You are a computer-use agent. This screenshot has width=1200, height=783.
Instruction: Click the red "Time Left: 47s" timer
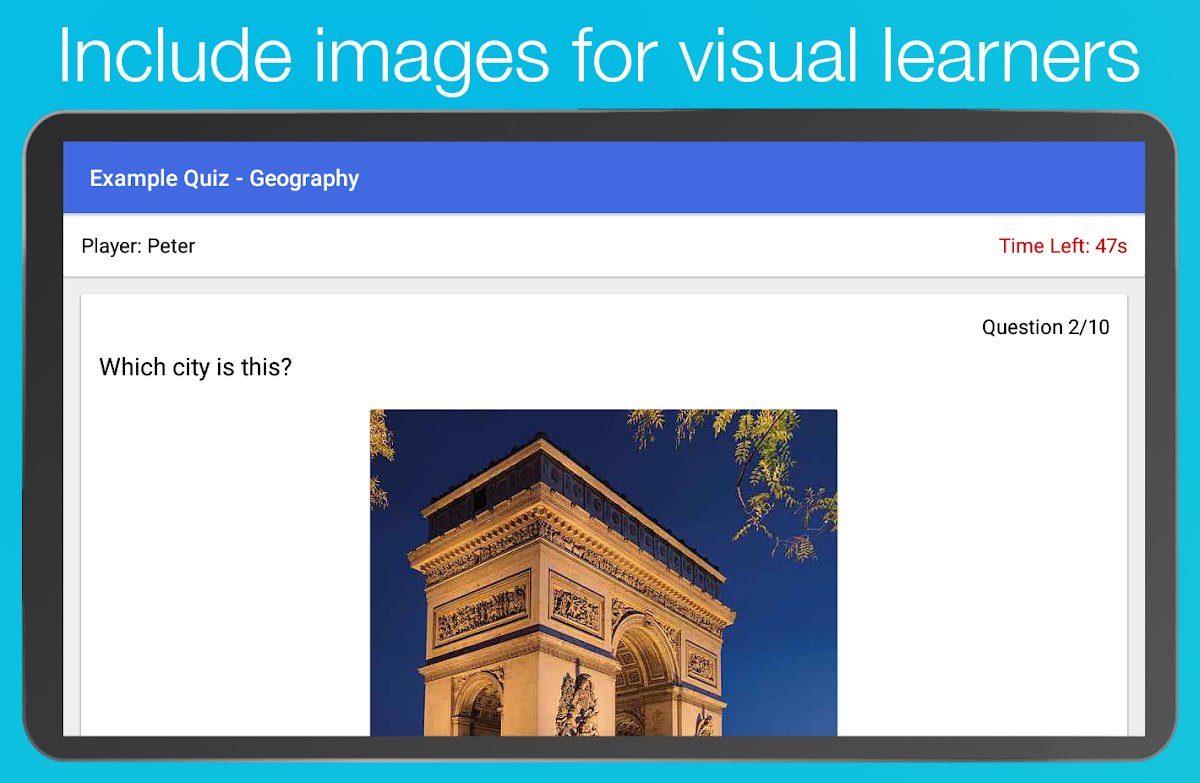click(x=1062, y=246)
